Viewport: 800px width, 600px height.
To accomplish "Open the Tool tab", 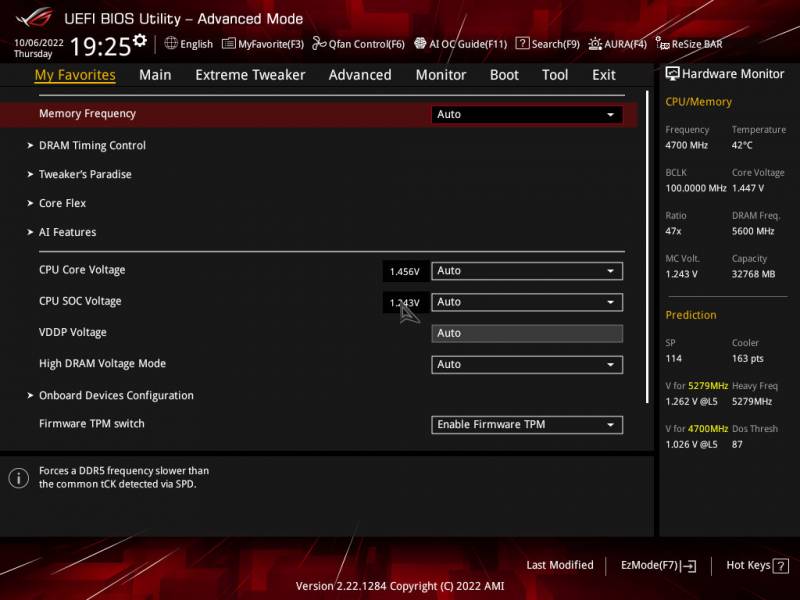I will coord(555,75).
